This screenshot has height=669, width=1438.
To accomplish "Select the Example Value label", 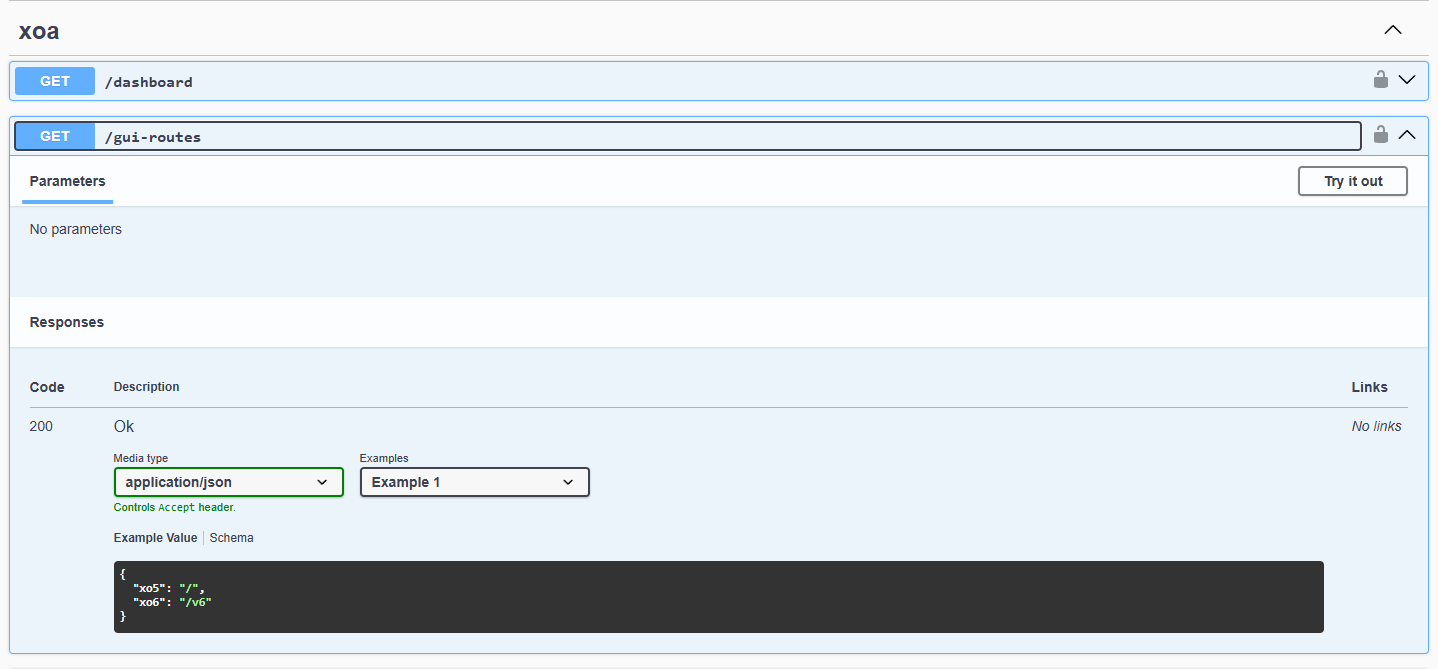I will pos(155,537).
